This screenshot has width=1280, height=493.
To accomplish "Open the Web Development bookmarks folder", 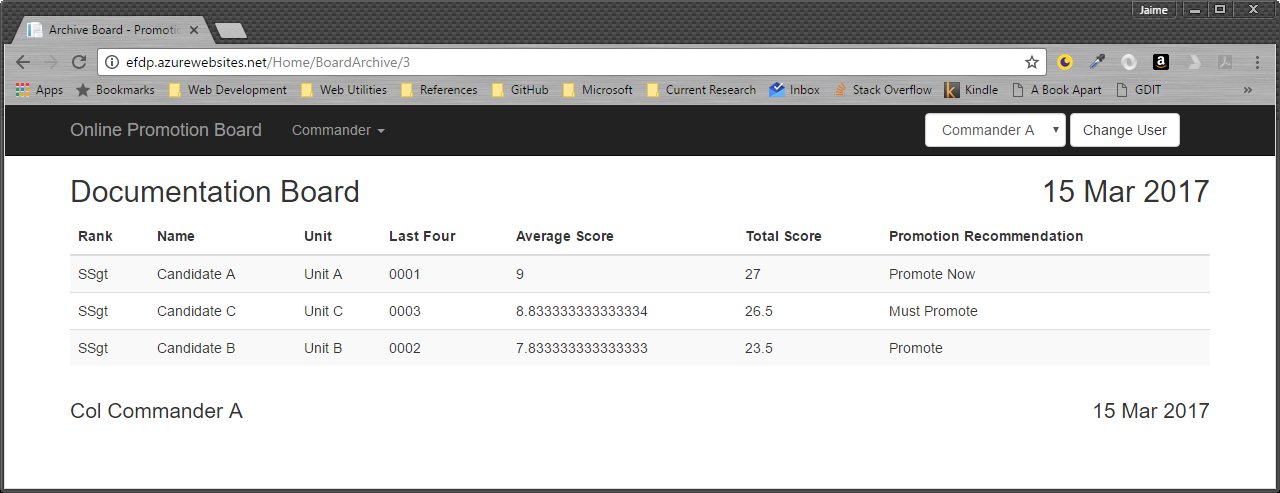I will tap(228, 90).
